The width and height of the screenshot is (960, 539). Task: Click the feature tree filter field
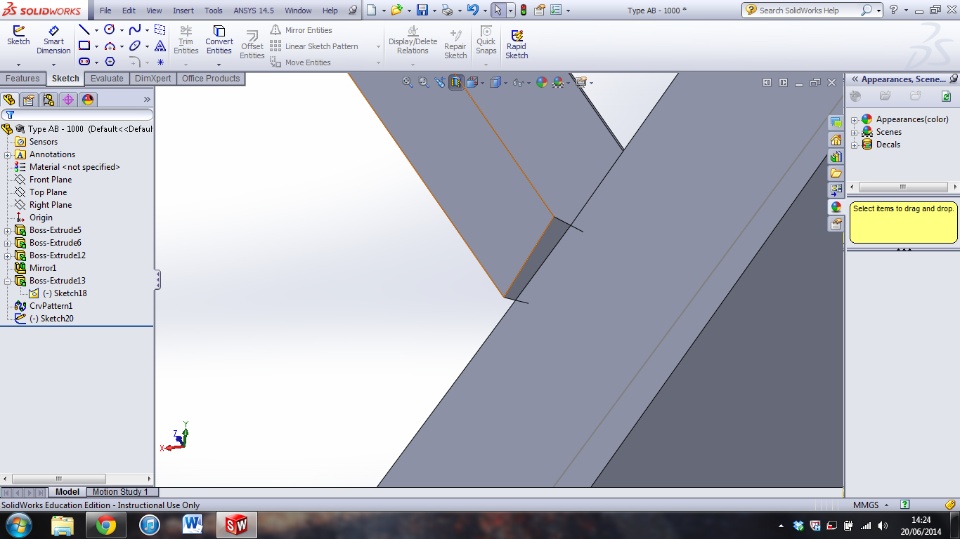click(77, 115)
